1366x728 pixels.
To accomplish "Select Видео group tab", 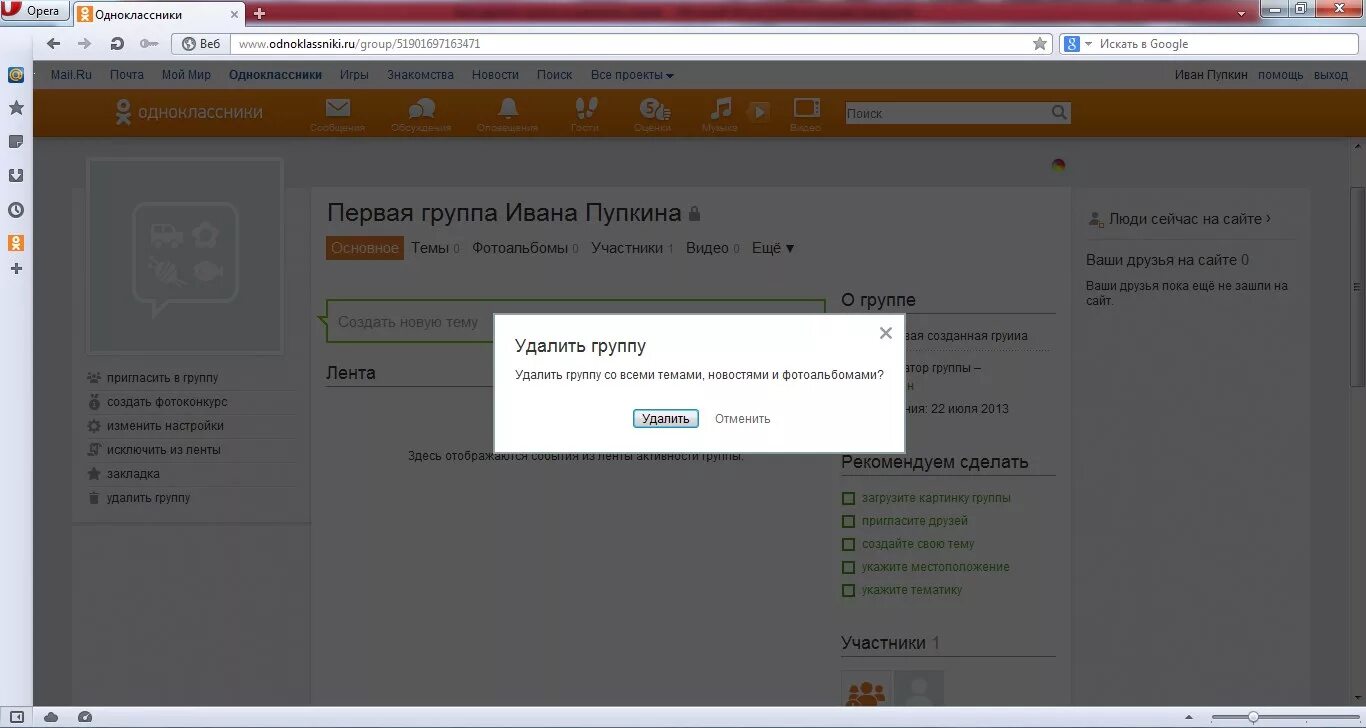I will coord(713,248).
